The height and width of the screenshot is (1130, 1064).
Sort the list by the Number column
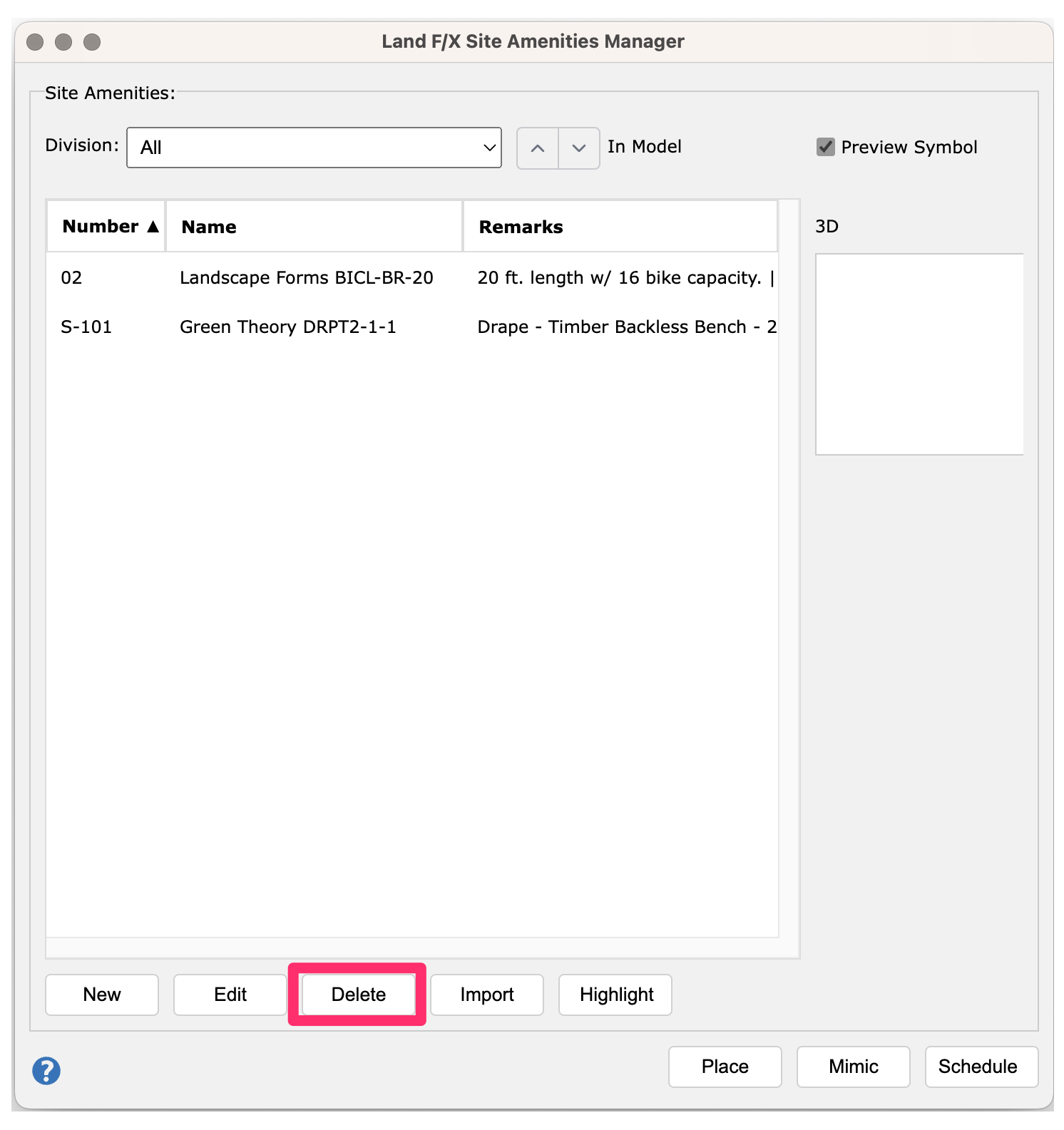click(x=106, y=227)
